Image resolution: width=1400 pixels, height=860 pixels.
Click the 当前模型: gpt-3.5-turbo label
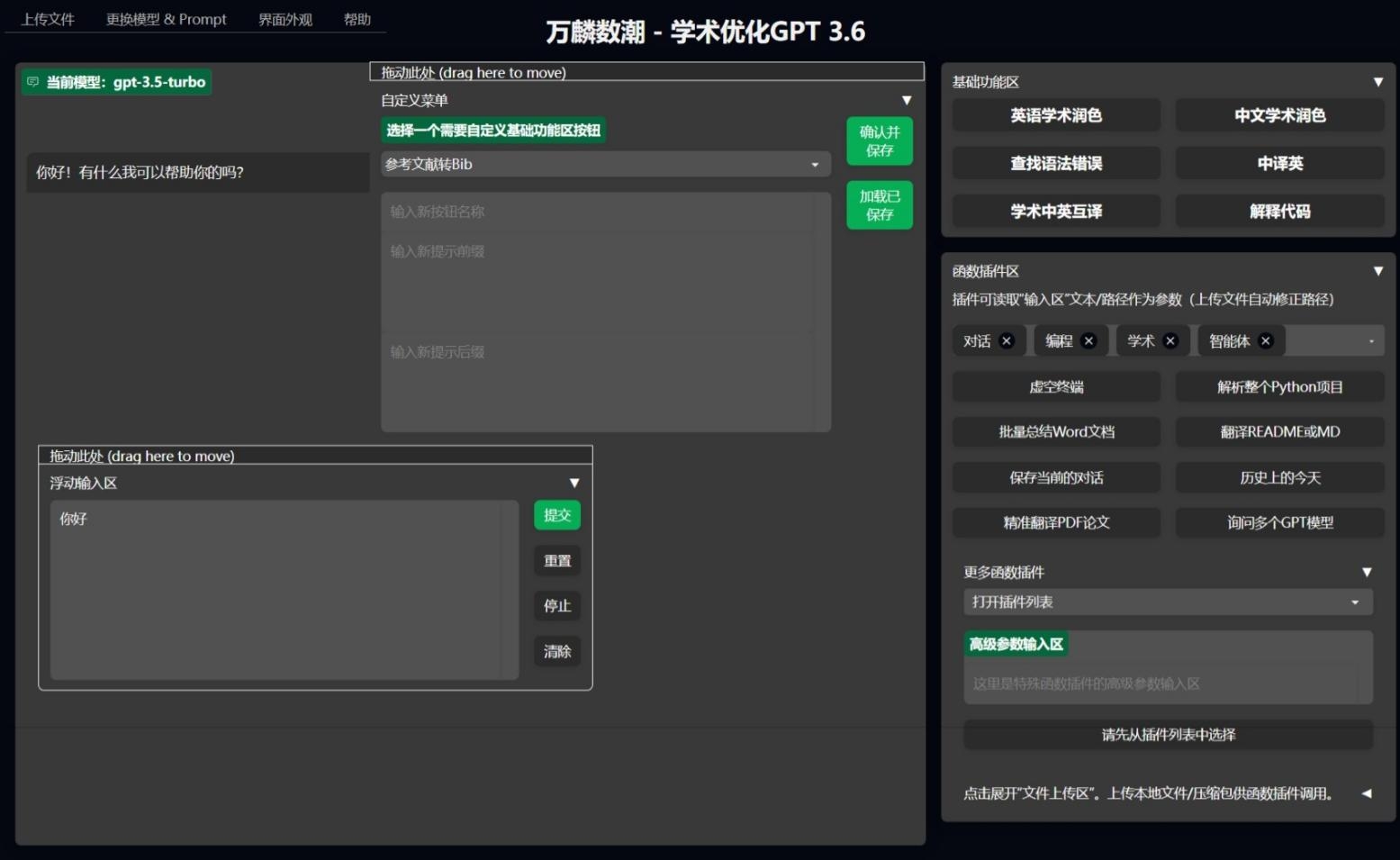pos(117,82)
